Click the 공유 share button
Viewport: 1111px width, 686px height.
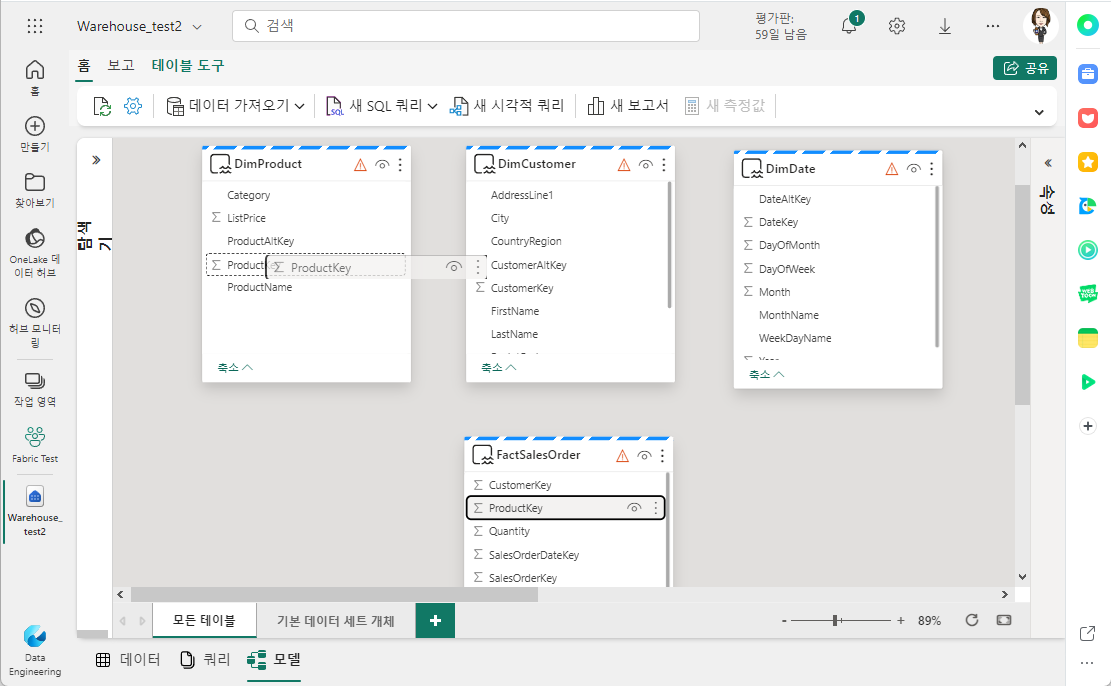(1025, 68)
